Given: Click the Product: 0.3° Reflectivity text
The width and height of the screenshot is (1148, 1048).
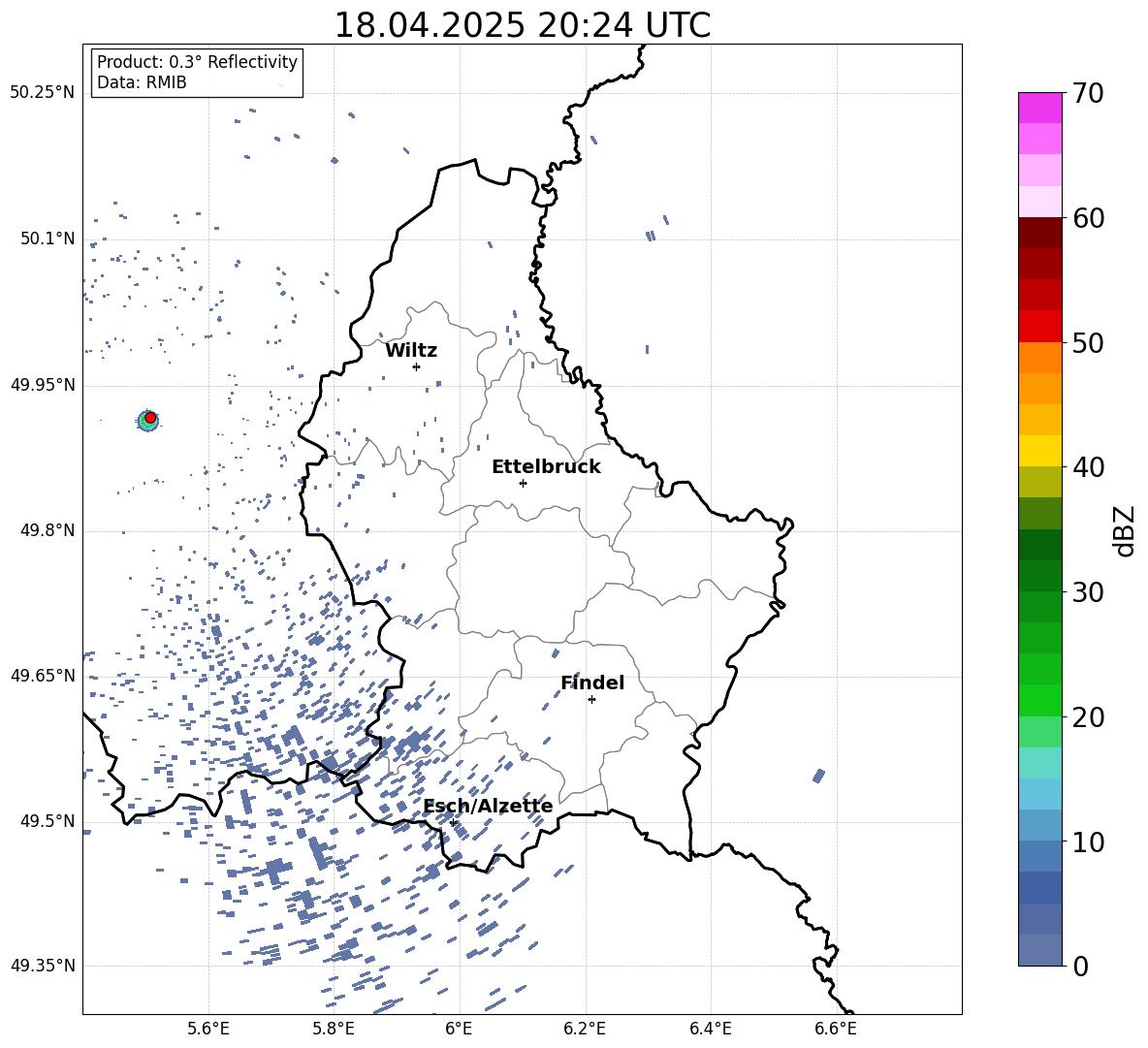Looking at the screenshot, I should point(197,62).
